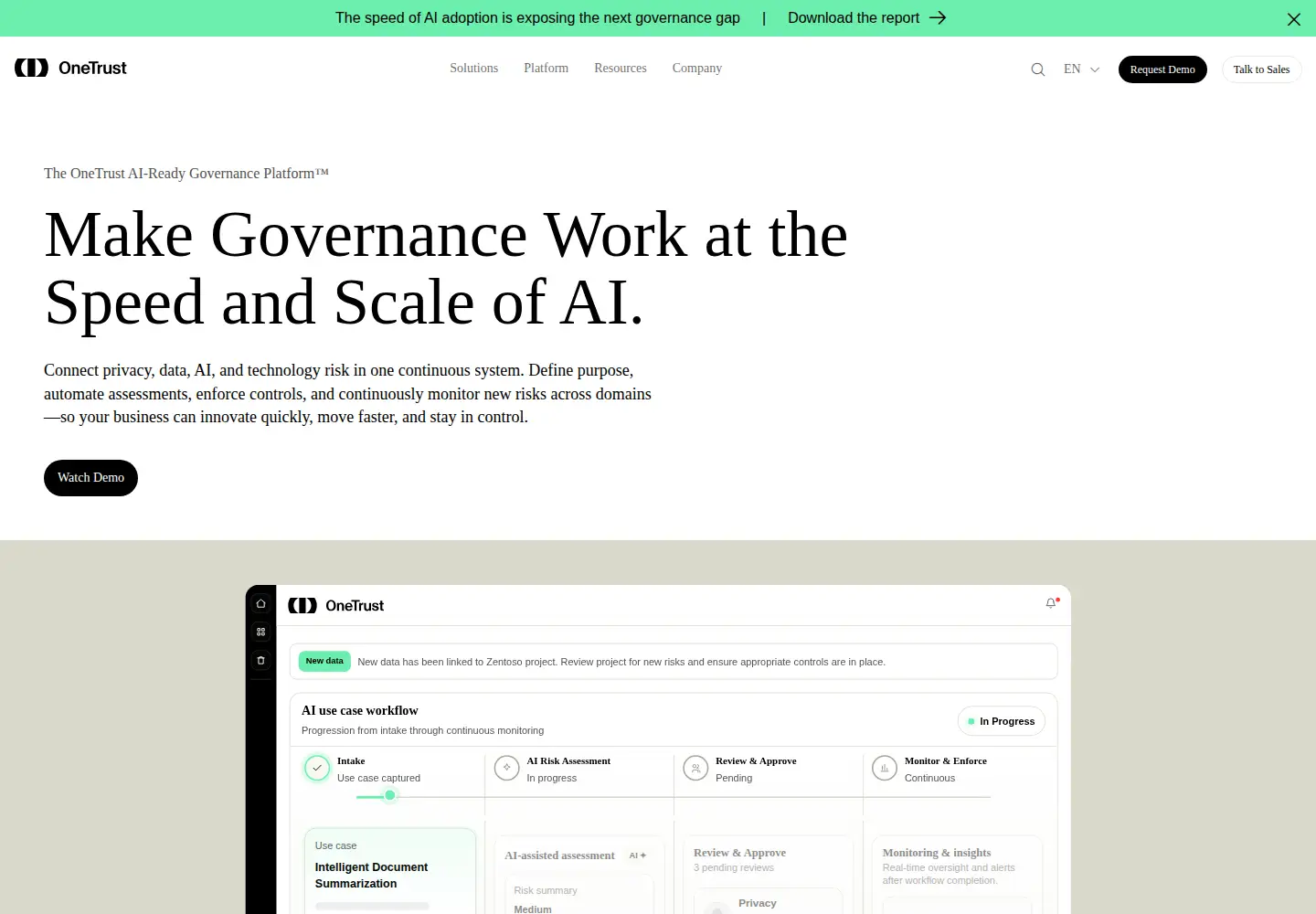
Task: Click the 'AI use case workflow' heading
Action: pyautogui.click(x=360, y=710)
